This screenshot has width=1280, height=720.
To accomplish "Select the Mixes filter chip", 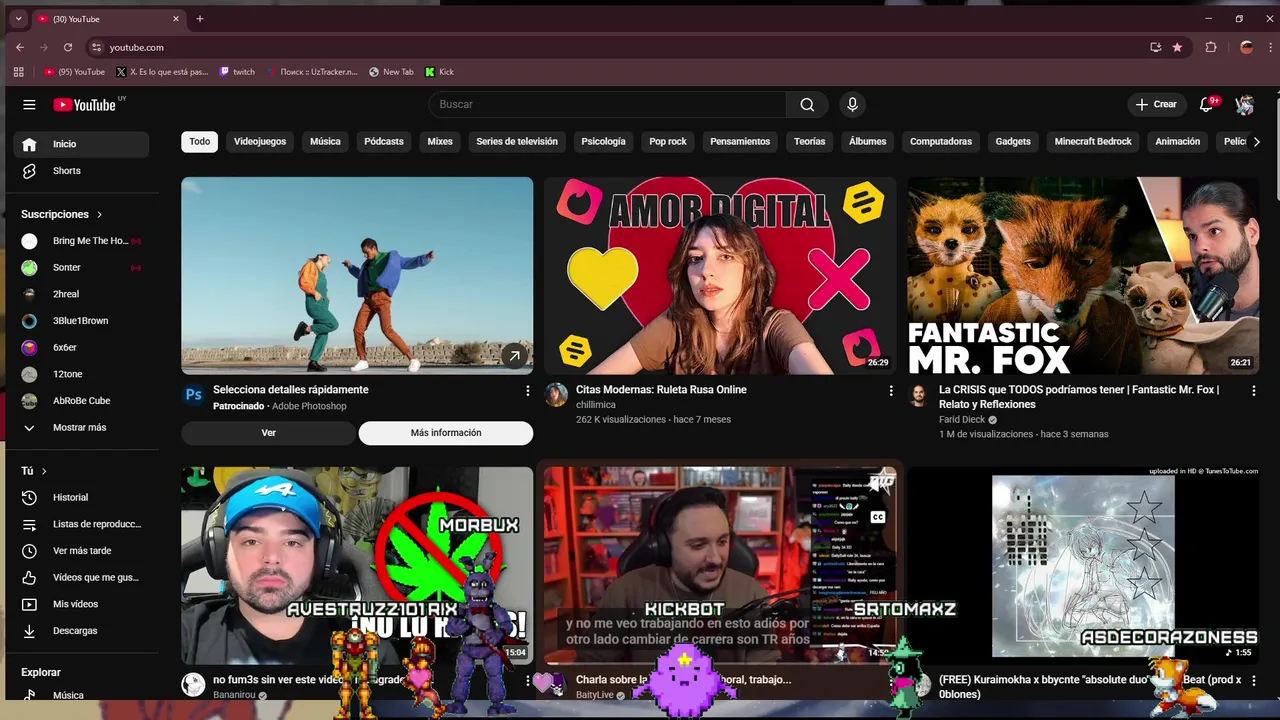I will 440,142.
